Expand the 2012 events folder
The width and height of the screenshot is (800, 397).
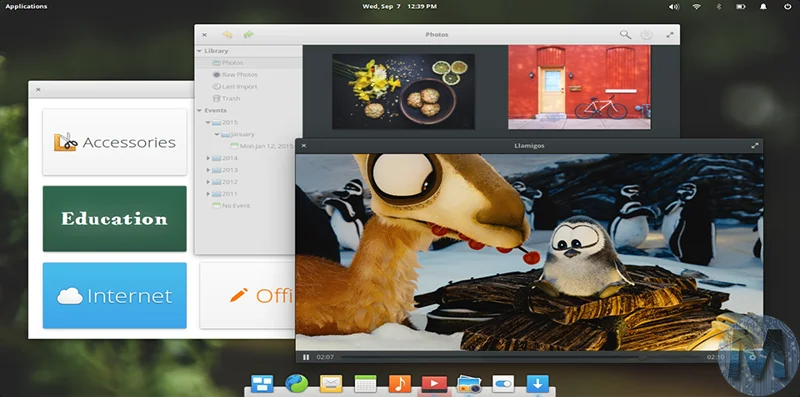[x=208, y=182]
